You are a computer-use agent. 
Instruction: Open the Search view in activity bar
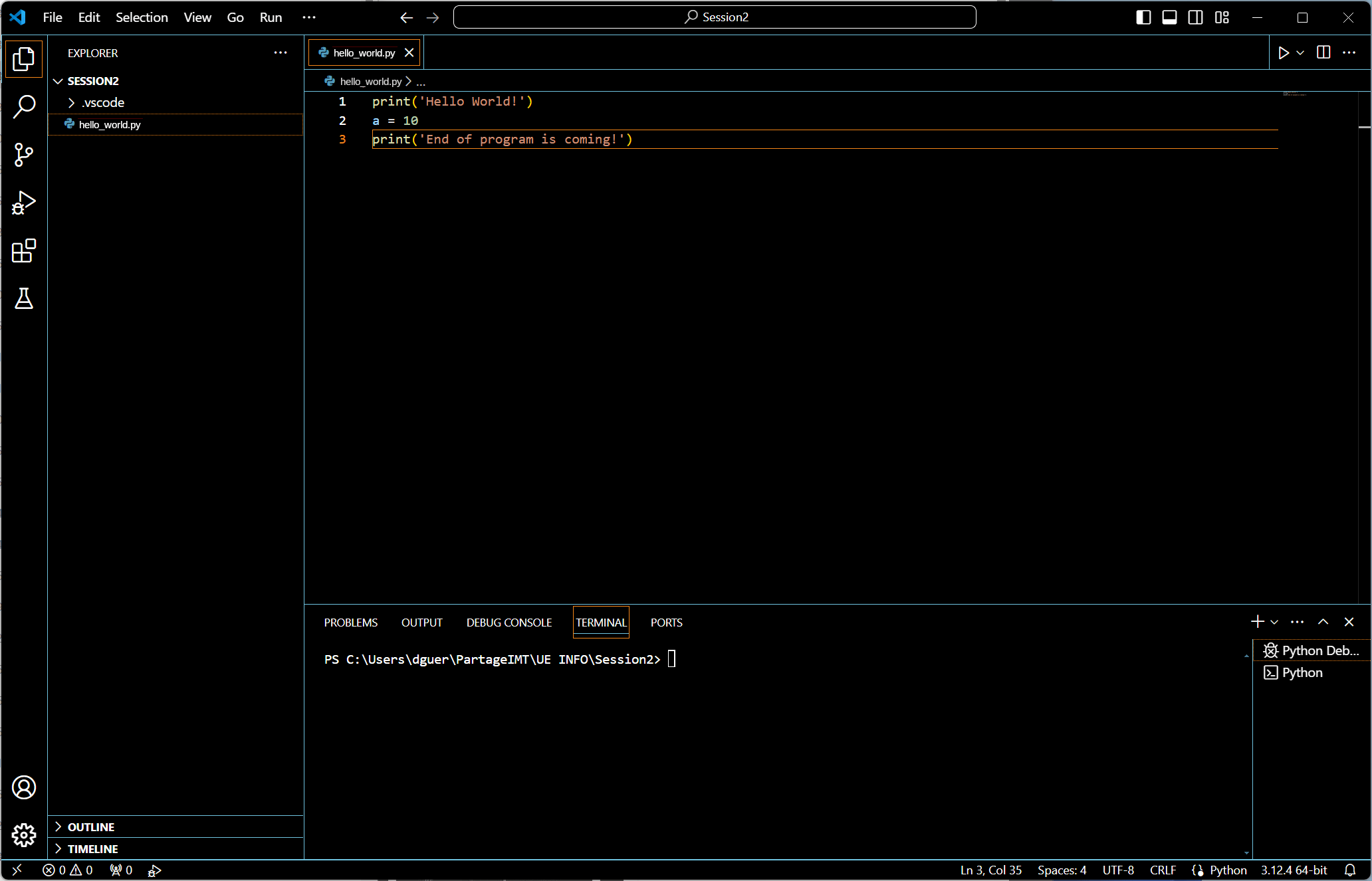[x=24, y=106]
